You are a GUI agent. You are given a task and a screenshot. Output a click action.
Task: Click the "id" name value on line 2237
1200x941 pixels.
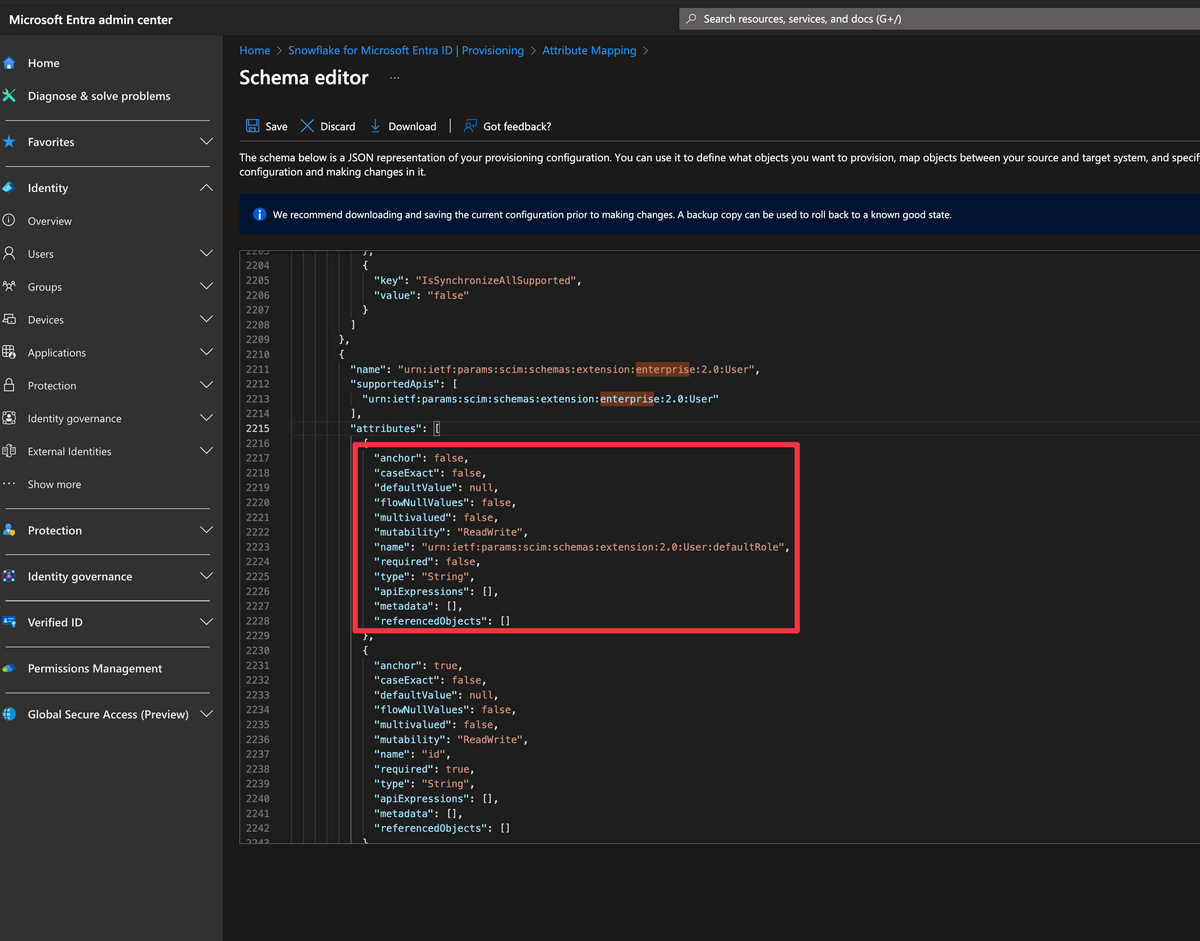(433, 755)
